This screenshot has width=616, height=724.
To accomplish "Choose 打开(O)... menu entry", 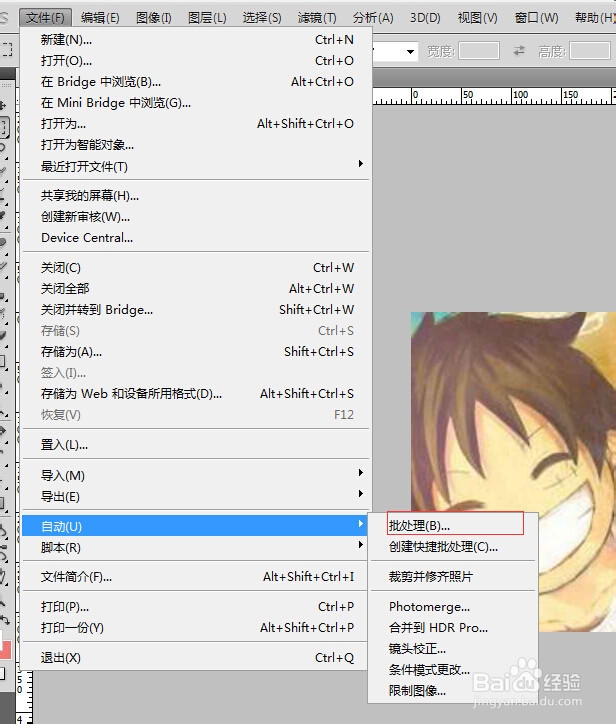I will [196, 60].
